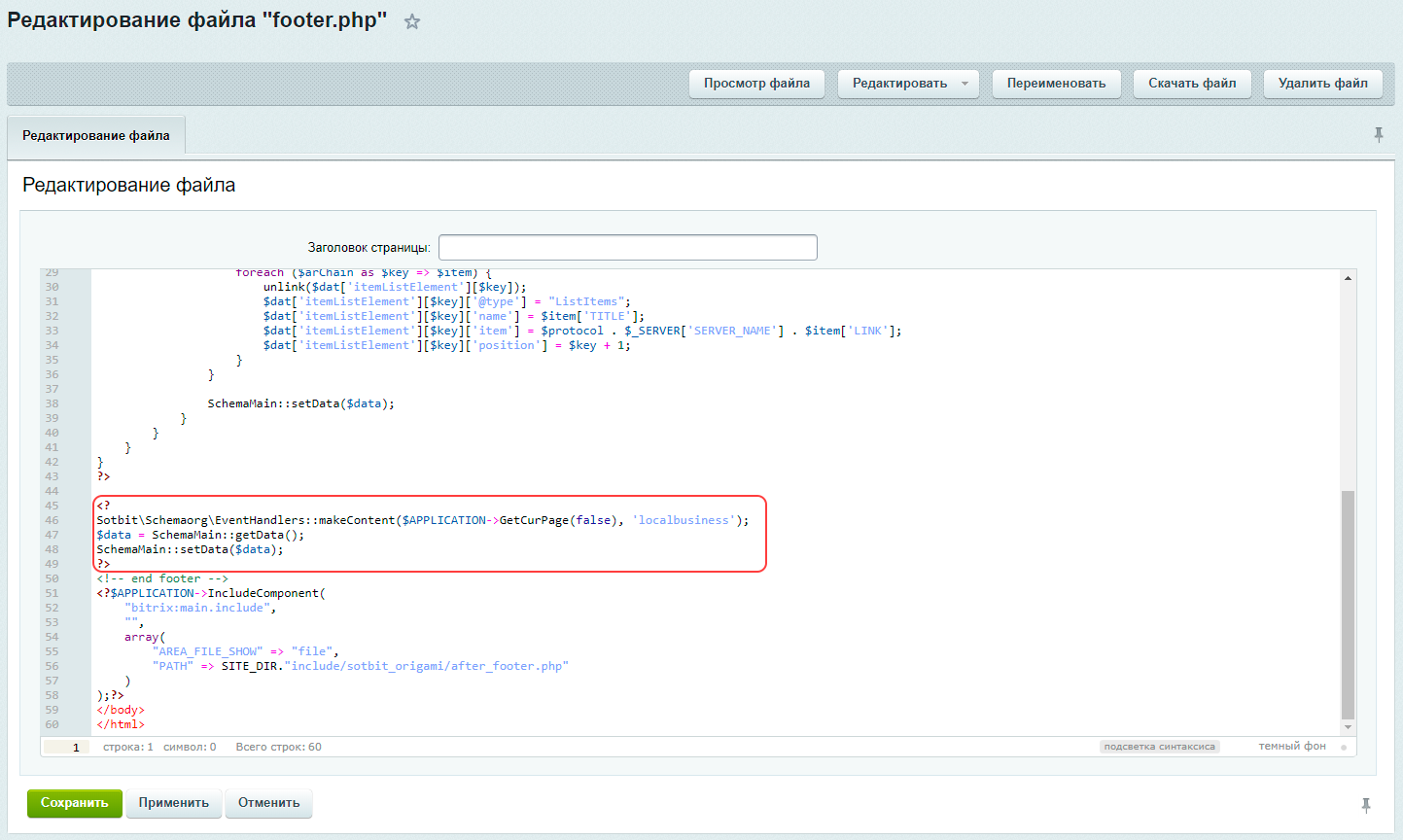The image size is (1403, 840).
Task: Click the </body> tag line
Action: (x=121, y=710)
